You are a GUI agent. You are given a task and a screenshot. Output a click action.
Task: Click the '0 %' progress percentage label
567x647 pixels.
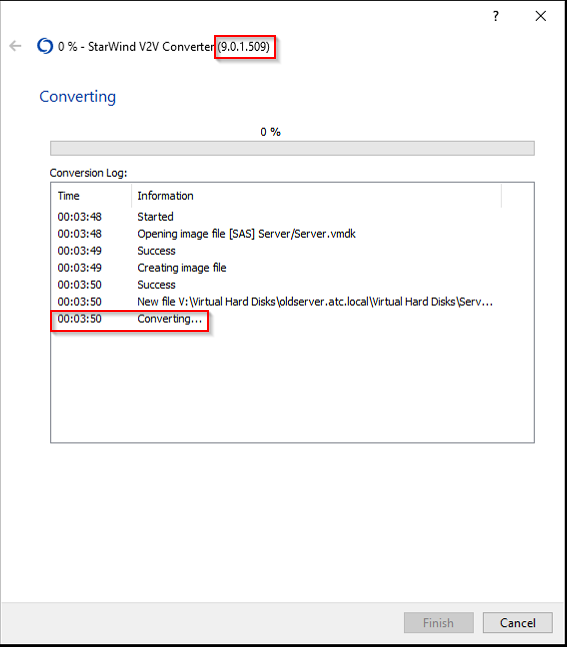click(x=270, y=132)
